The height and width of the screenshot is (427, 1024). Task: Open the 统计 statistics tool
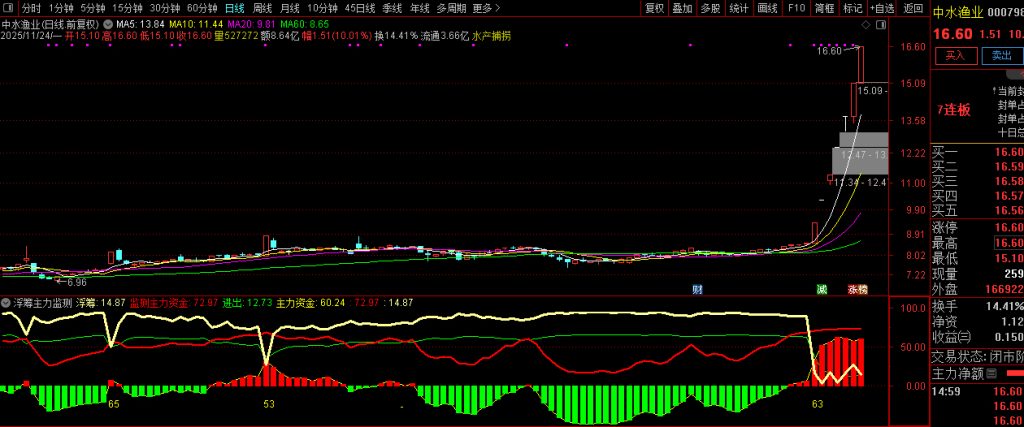[739, 8]
